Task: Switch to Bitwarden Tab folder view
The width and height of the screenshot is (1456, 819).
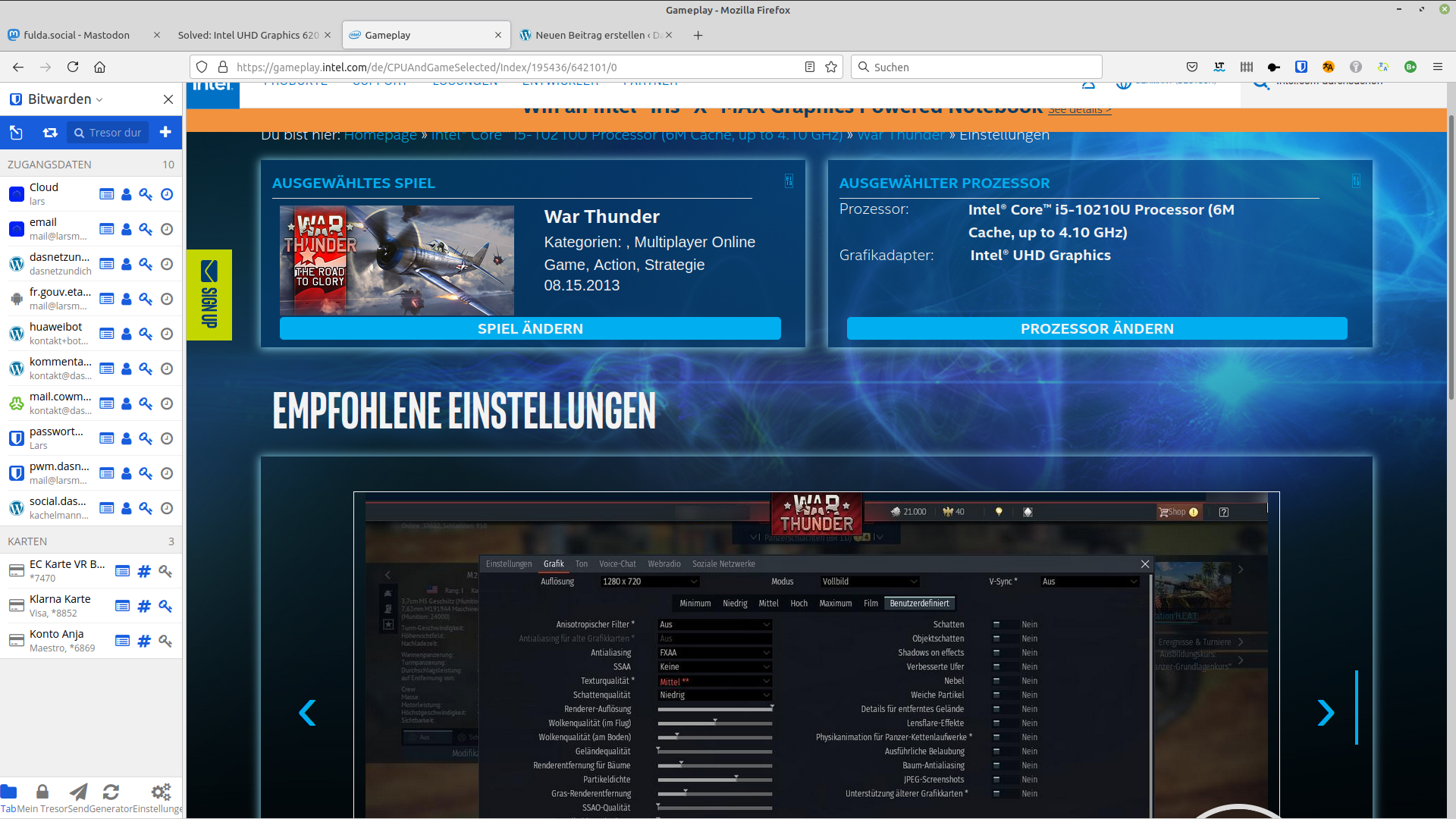Action: click(8, 799)
